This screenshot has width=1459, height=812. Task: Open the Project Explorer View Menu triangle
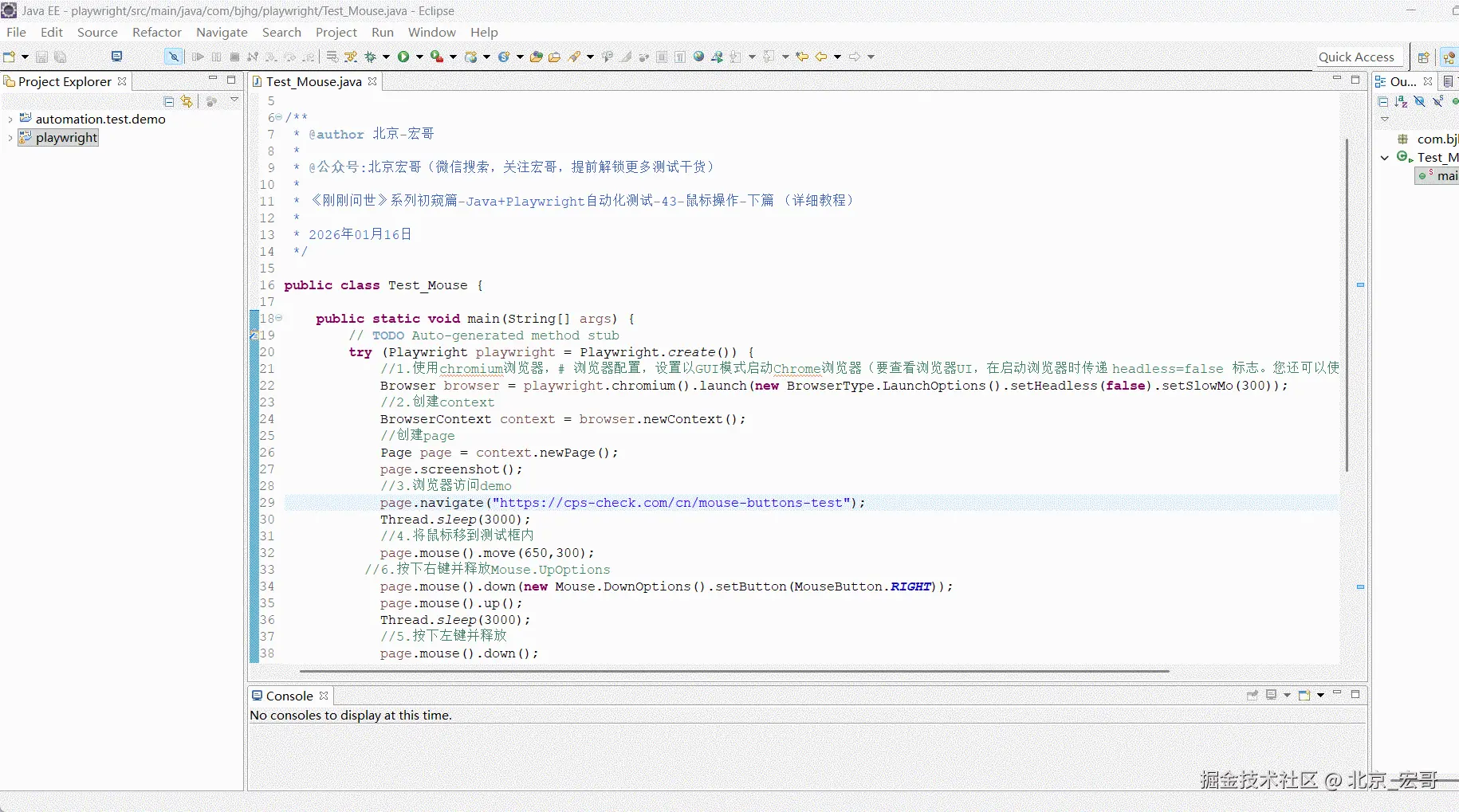click(x=234, y=100)
